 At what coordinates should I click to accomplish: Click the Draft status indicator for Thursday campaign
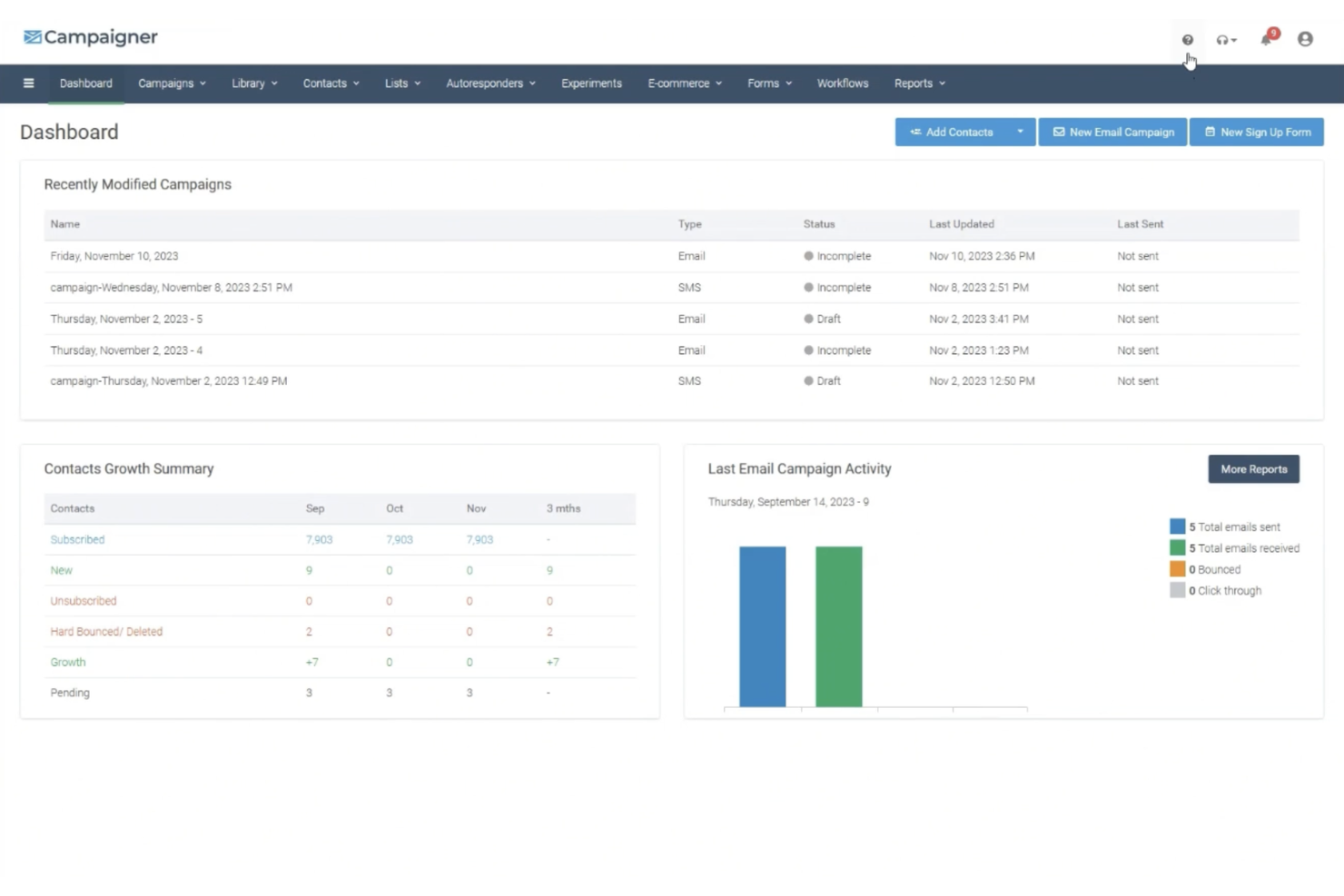[x=806, y=319]
